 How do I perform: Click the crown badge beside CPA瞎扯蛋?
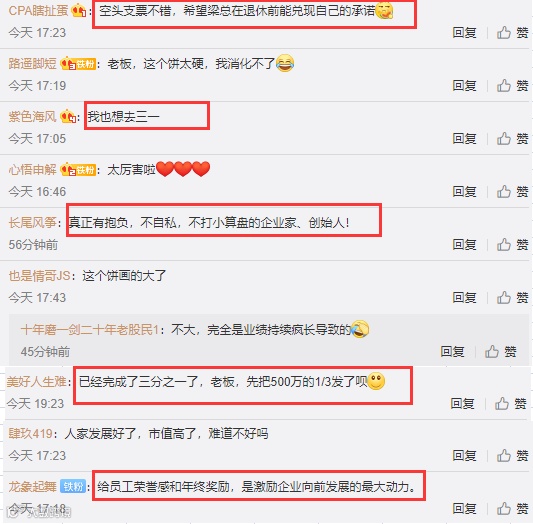[79, 11]
